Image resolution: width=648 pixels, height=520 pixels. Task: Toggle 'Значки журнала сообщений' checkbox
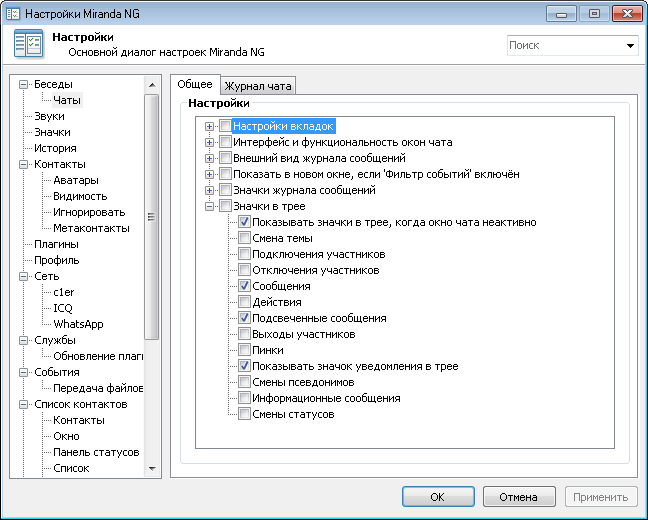tap(225, 190)
